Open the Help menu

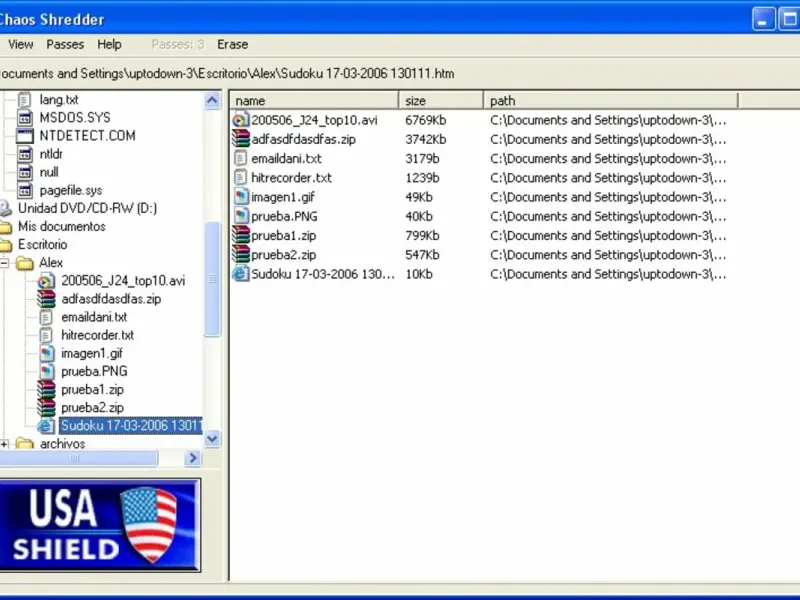(109, 44)
